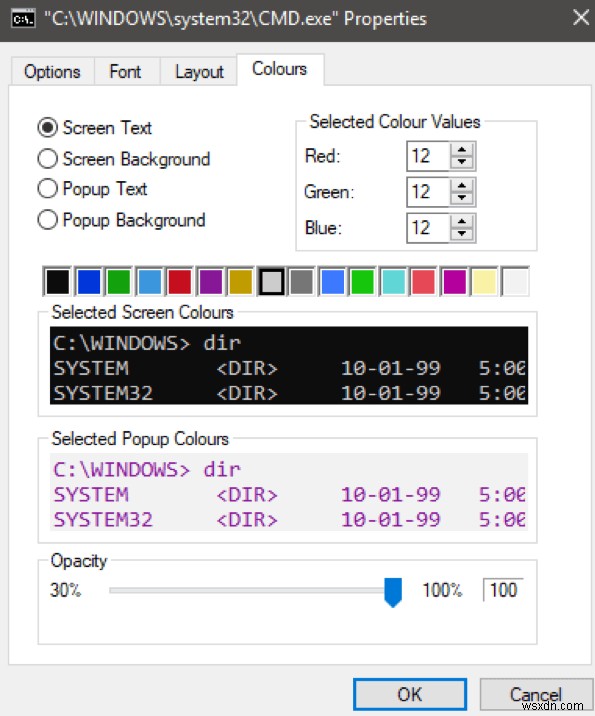Select the Colours tab

[279, 69]
